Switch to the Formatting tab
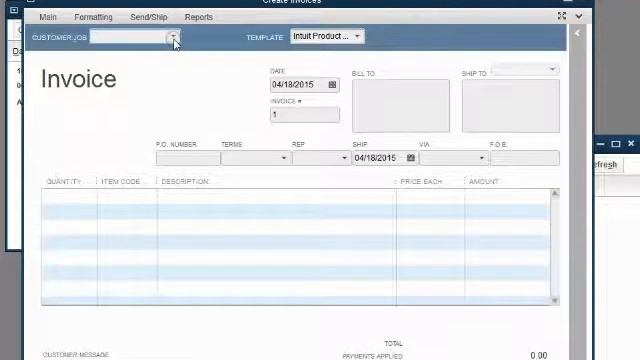The width and height of the screenshot is (640, 360). pos(93,17)
